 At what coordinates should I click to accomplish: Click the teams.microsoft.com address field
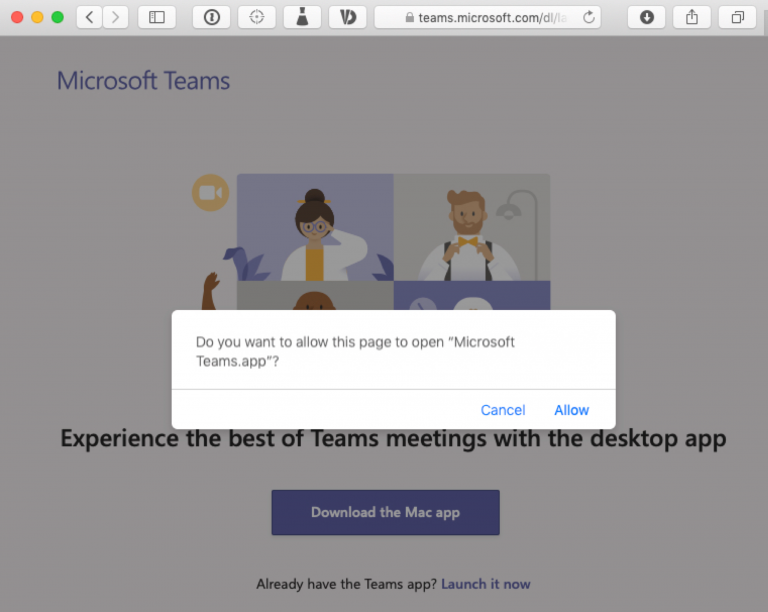coord(487,18)
